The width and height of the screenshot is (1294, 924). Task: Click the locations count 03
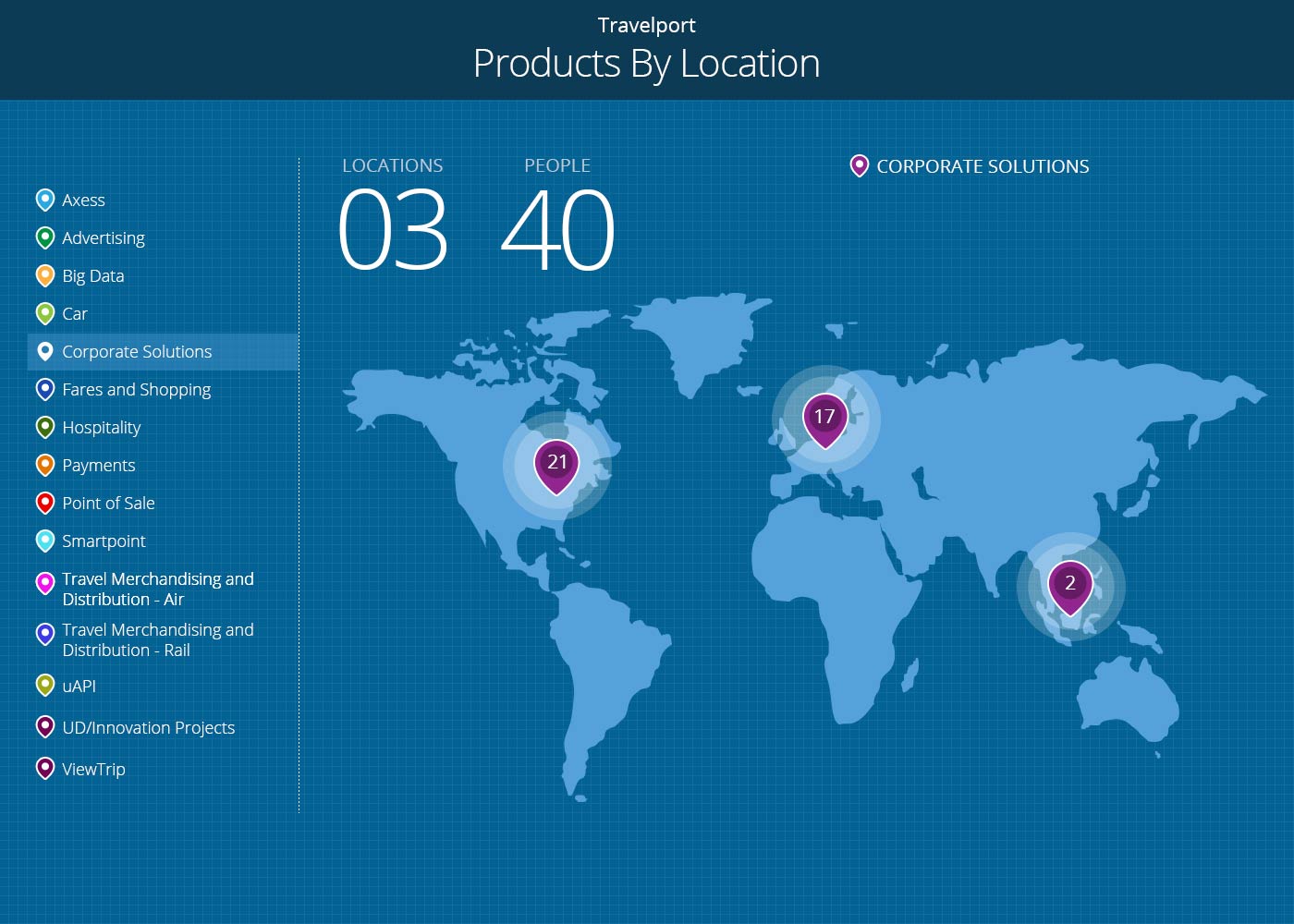tap(393, 229)
